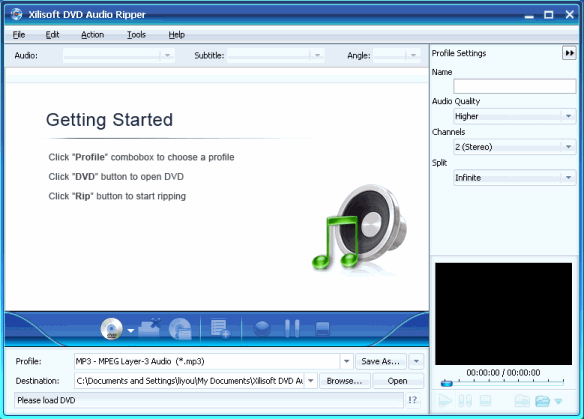Screen dimensions: 584x419
Task: Click the round Rip start button
Action: coord(262,329)
